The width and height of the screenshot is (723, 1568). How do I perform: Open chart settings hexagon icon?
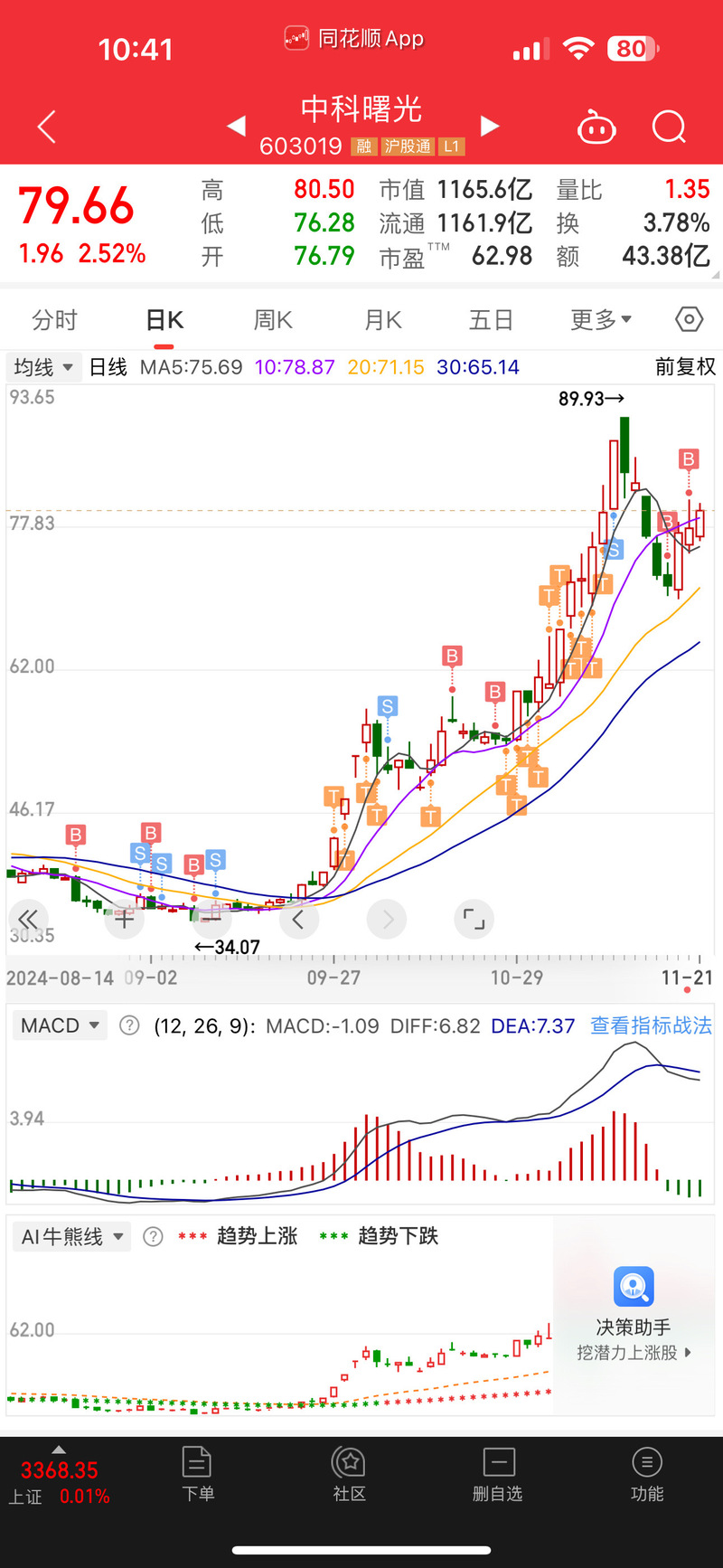tap(689, 319)
